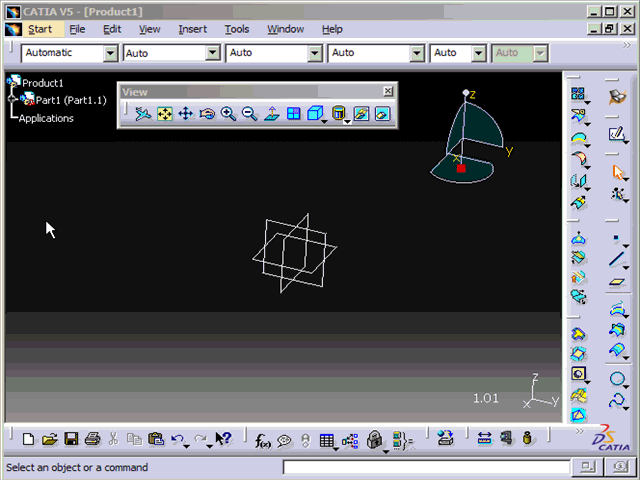Open the Auto dropdown next to Automatic
640x480 pixels.
[x=213, y=53]
